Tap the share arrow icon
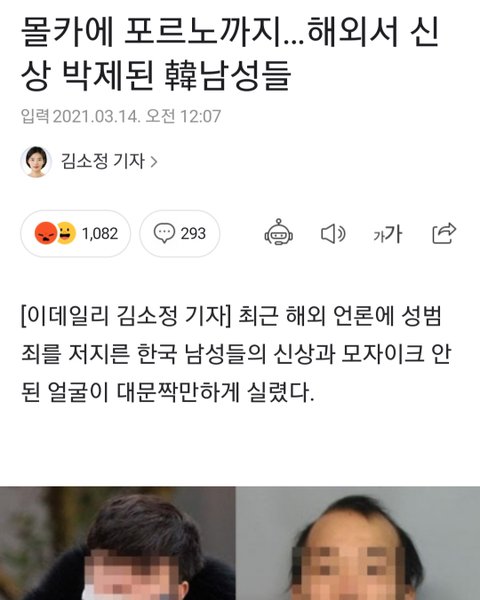Image resolution: width=480 pixels, height=600 pixels. 444,233
